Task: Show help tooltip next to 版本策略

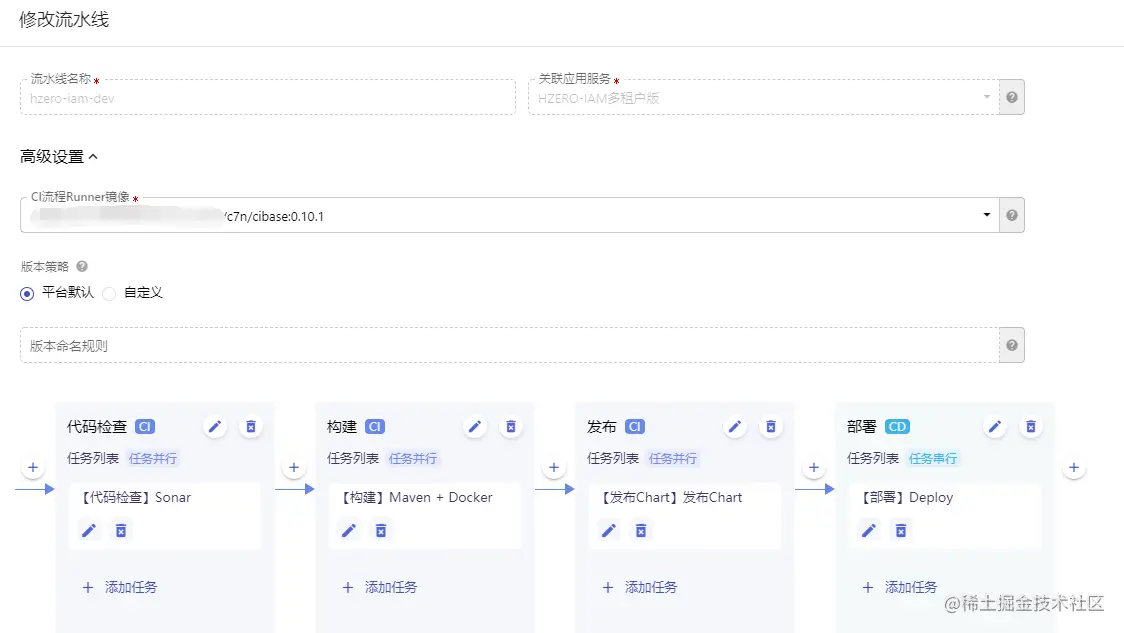Action: 82,266
